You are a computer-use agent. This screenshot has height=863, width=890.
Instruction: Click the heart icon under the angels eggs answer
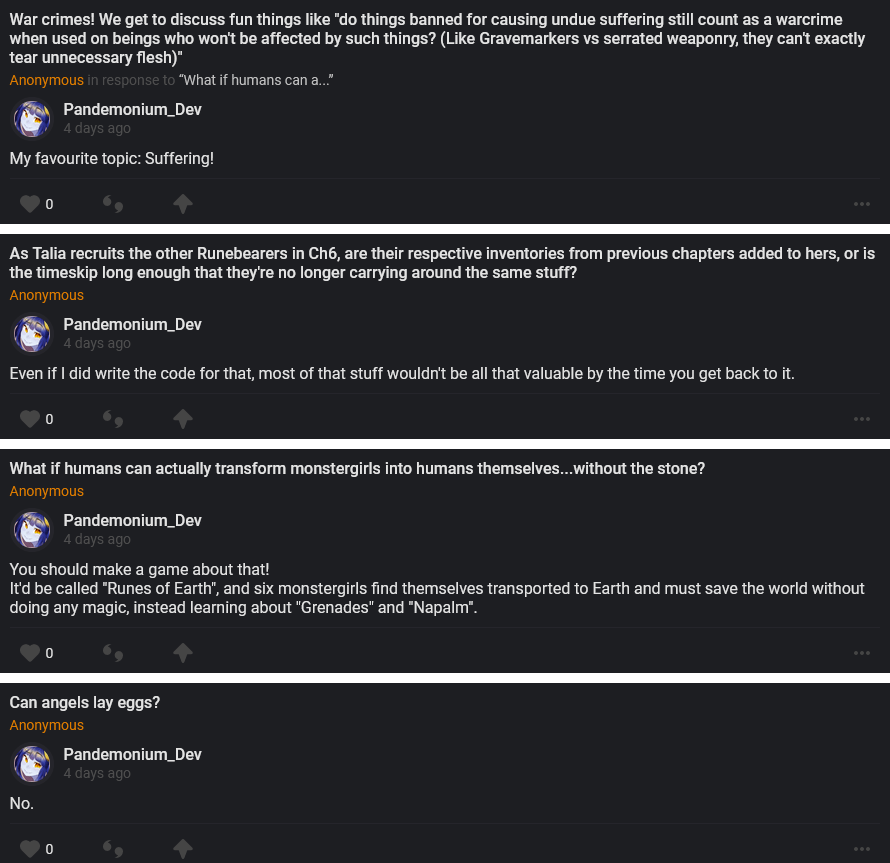coord(30,849)
